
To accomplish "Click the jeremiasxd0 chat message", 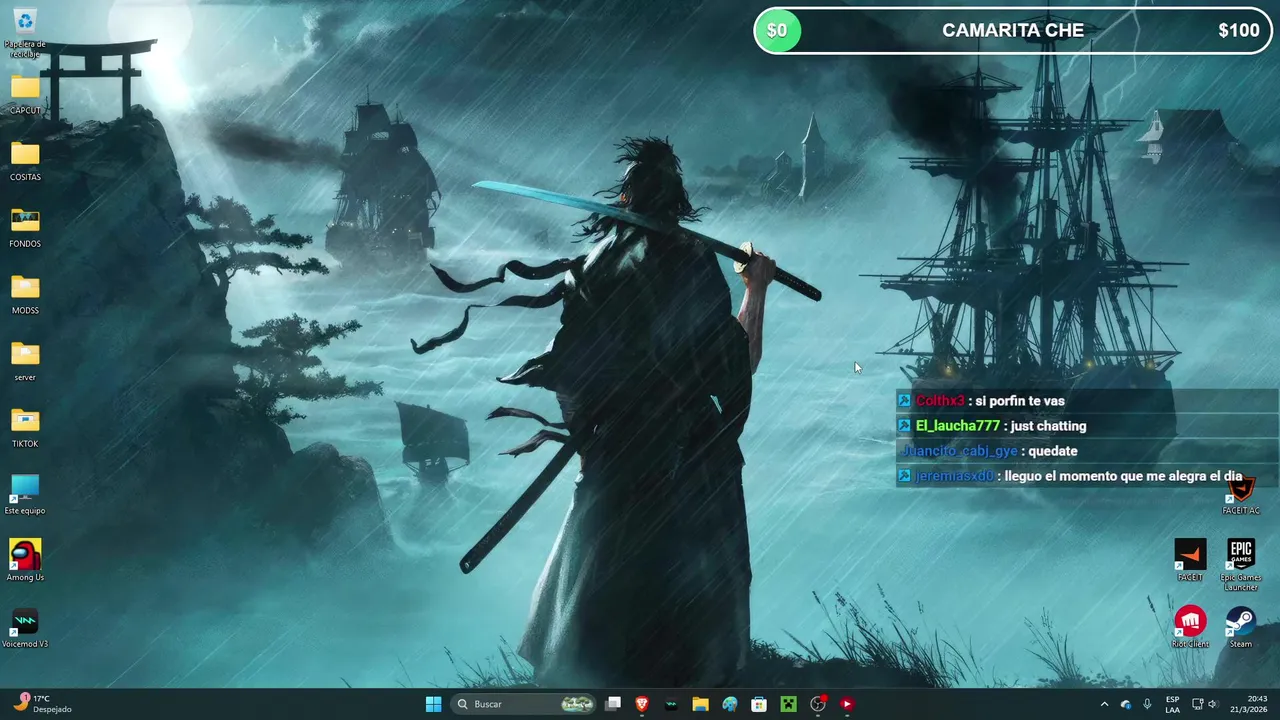I will point(1087,476).
